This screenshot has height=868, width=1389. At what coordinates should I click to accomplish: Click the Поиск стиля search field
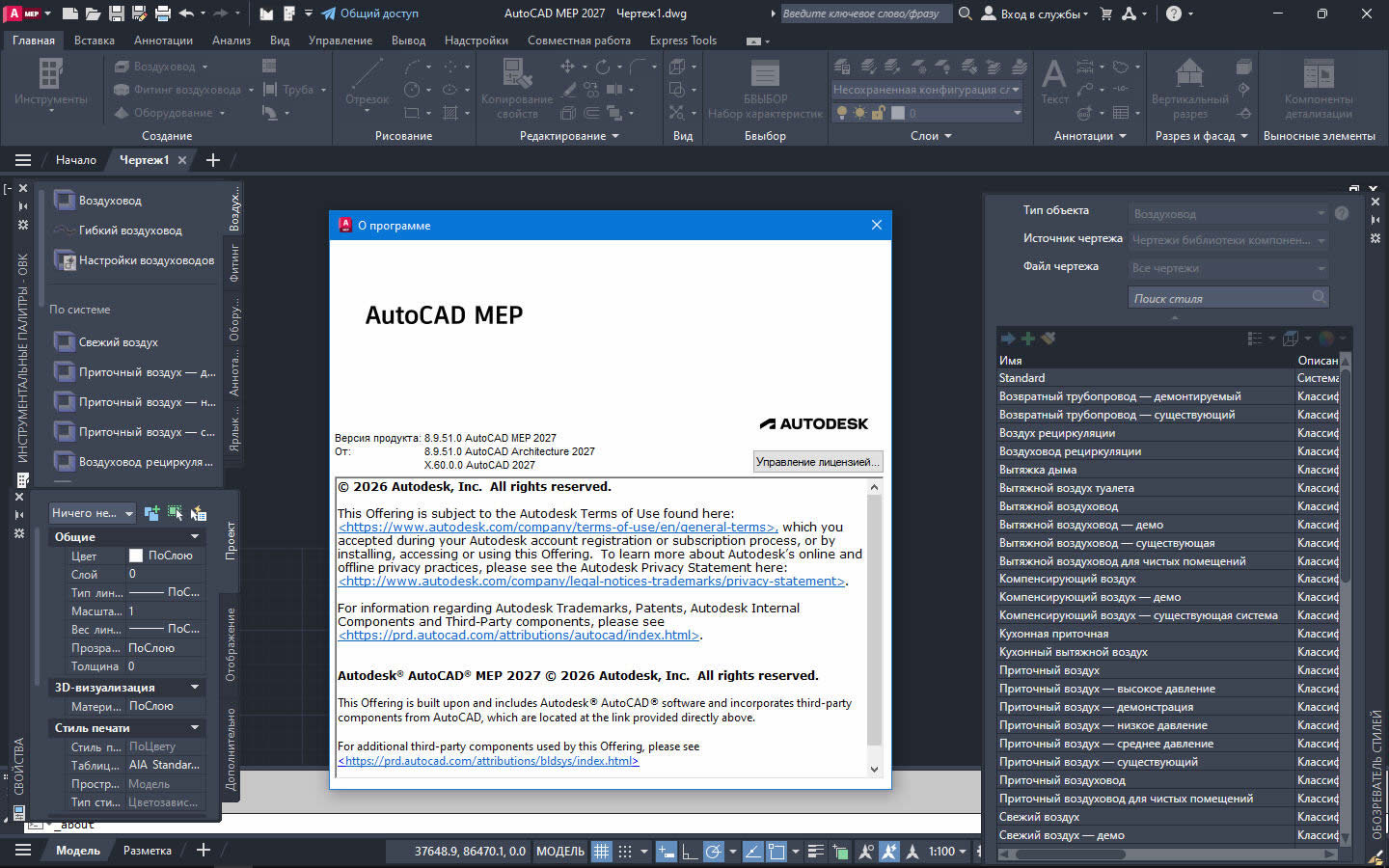point(1219,298)
